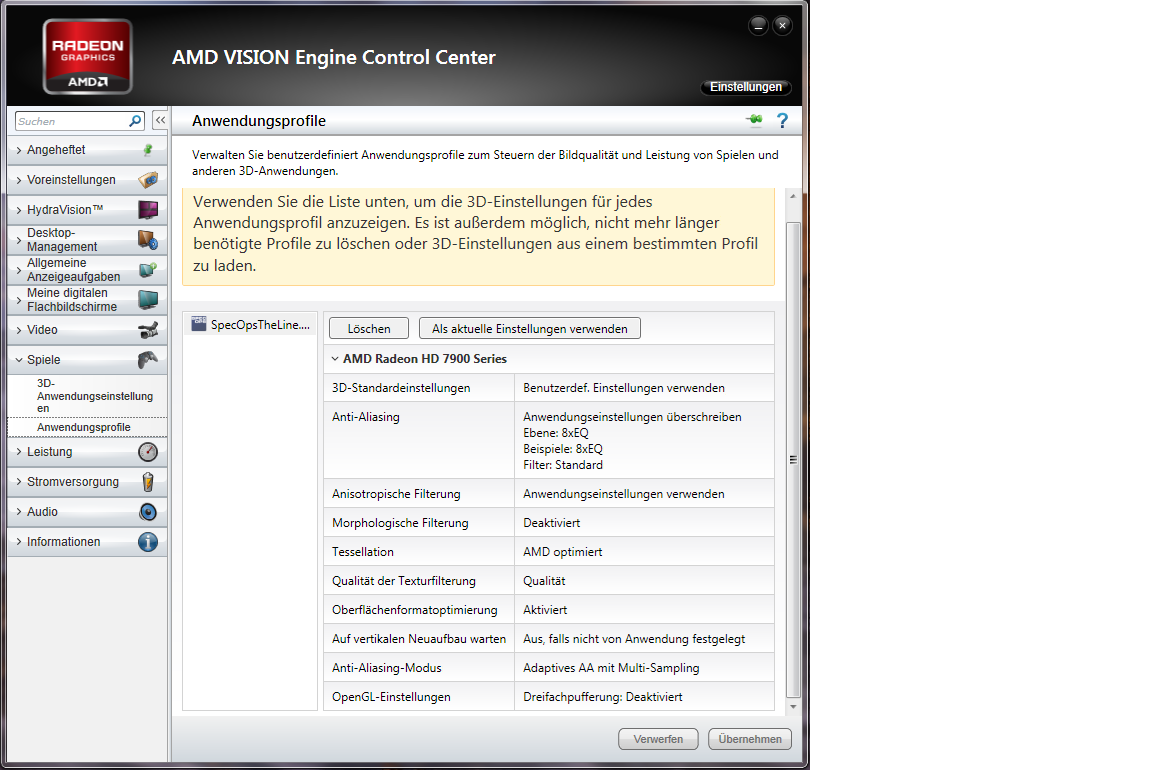The width and height of the screenshot is (1152, 770).
Task: Open Meine digitalen Flachbildschirme section label
Action: (x=72, y=300)
